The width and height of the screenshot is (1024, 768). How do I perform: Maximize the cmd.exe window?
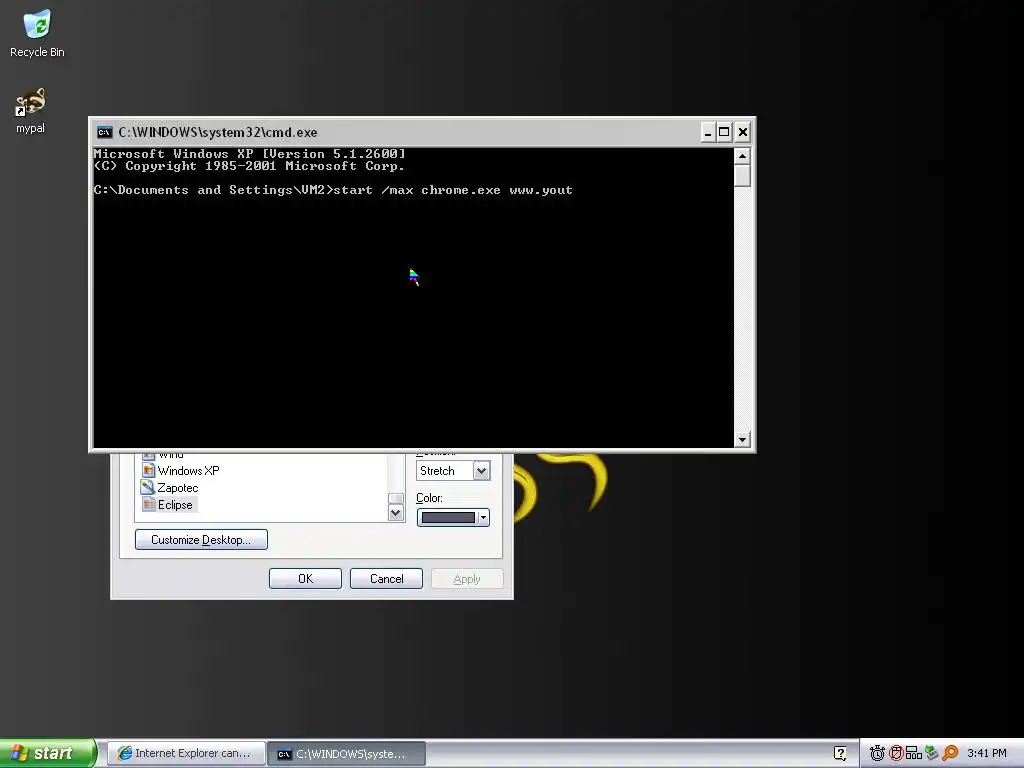click(x=724, y=133)
